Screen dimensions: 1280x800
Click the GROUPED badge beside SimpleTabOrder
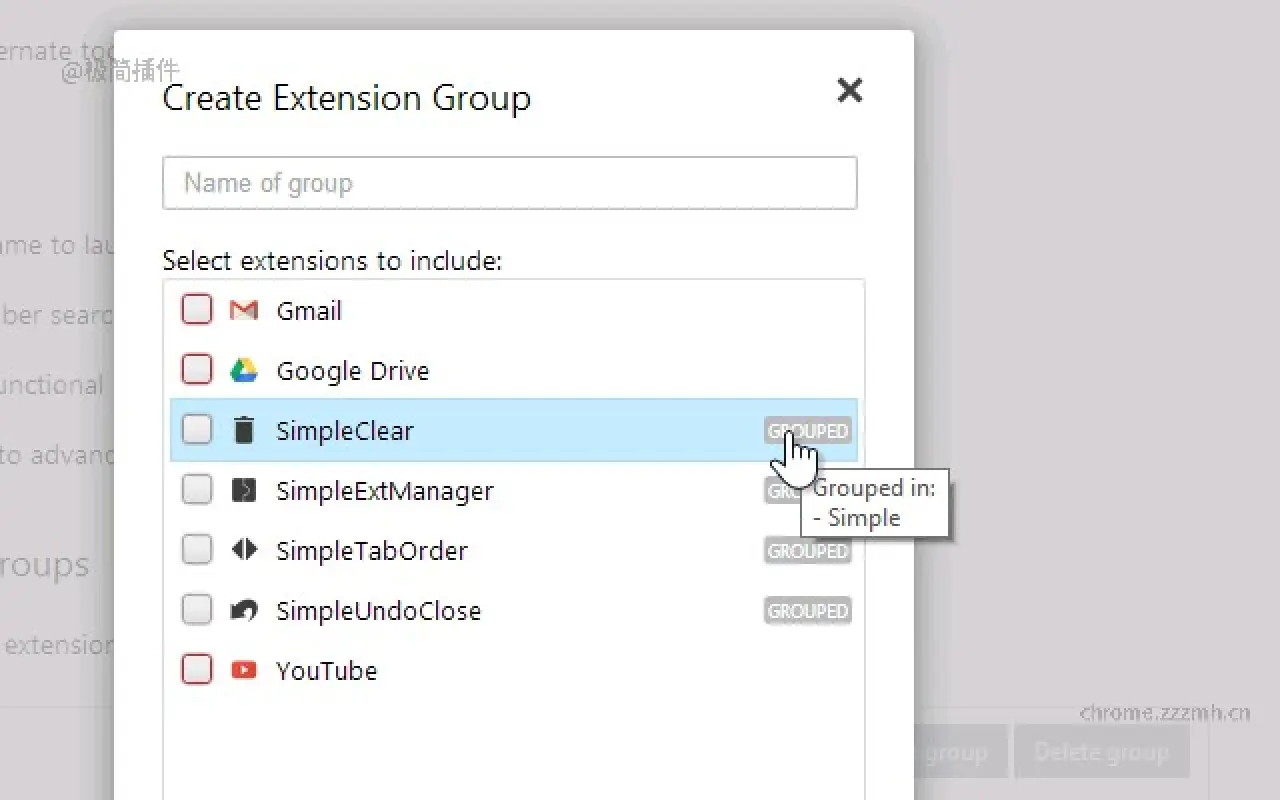point(807,550)
